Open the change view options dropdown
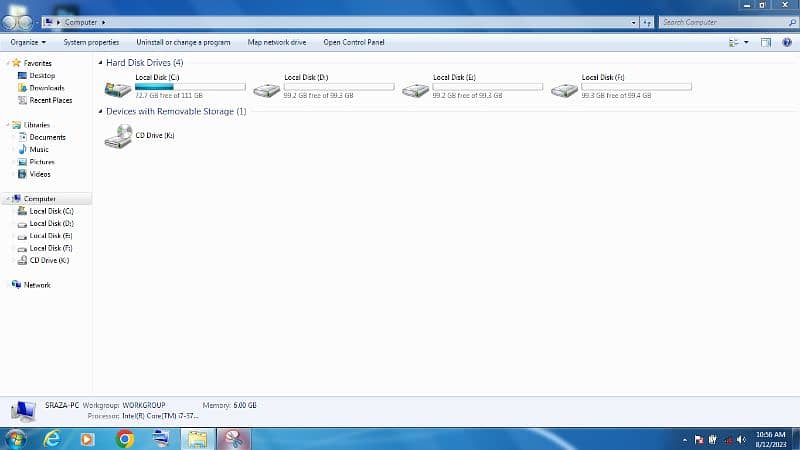This screenshot has width=800, height=450. click(x=746, y=42)
